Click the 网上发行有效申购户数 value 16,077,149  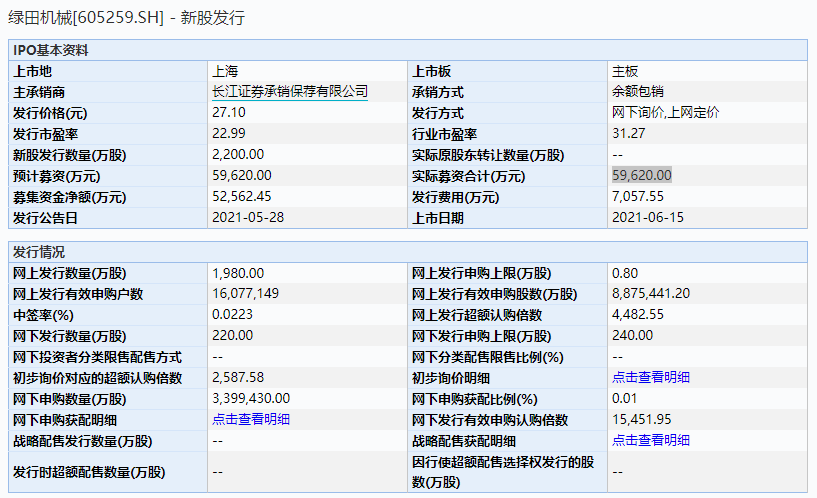[245, 294]
